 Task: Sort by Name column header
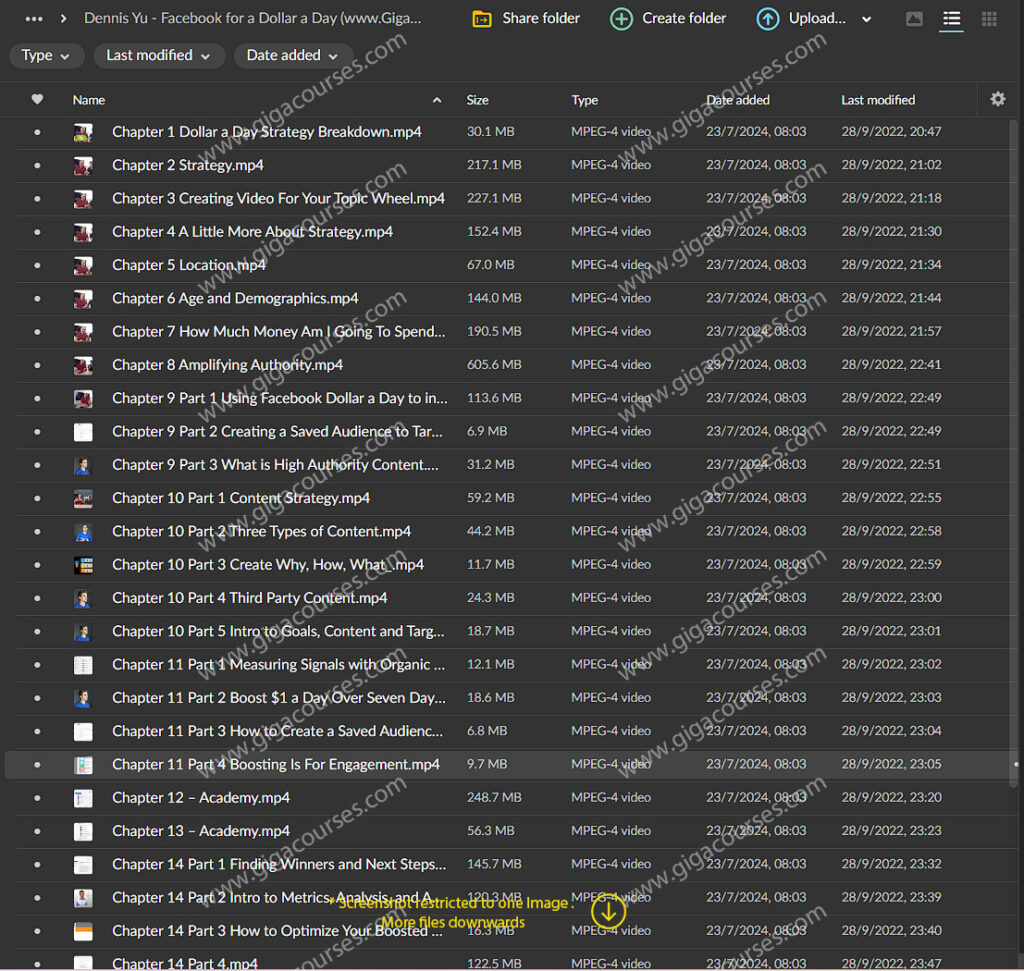[x=89, y=100]
